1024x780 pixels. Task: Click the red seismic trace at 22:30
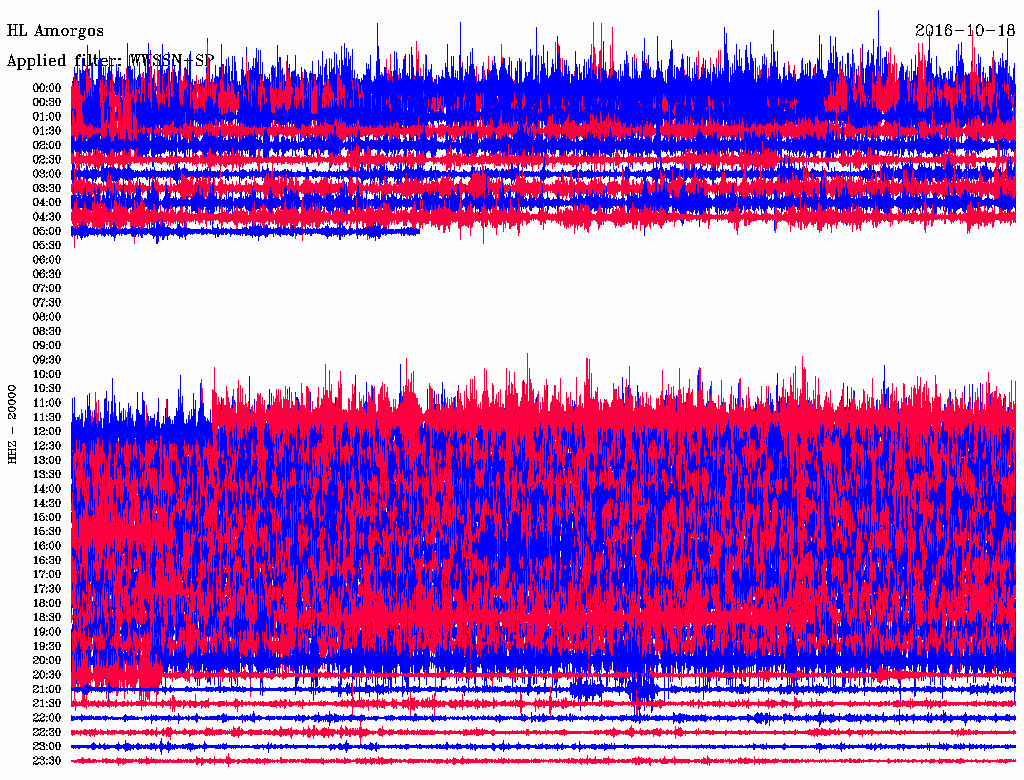543,732
